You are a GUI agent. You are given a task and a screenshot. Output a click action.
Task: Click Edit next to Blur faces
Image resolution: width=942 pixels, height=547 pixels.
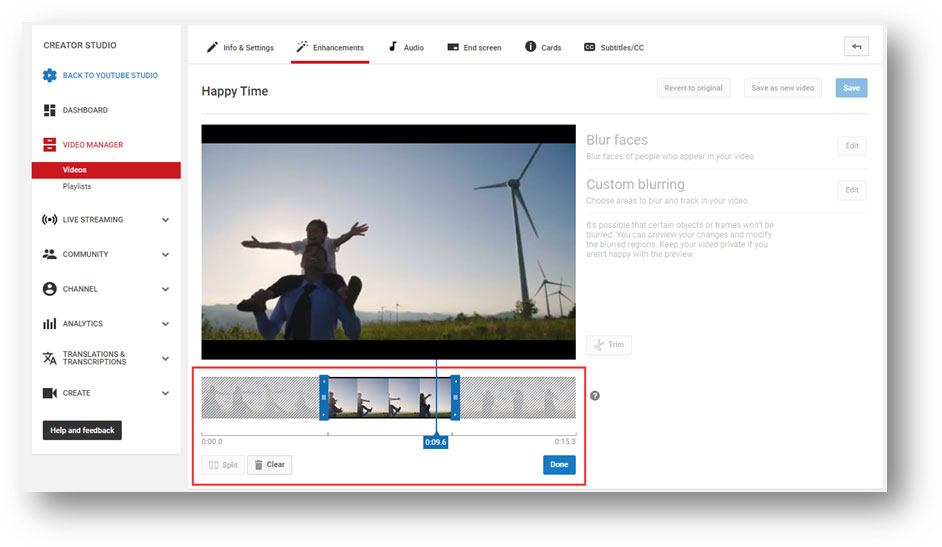coord(852,145)
